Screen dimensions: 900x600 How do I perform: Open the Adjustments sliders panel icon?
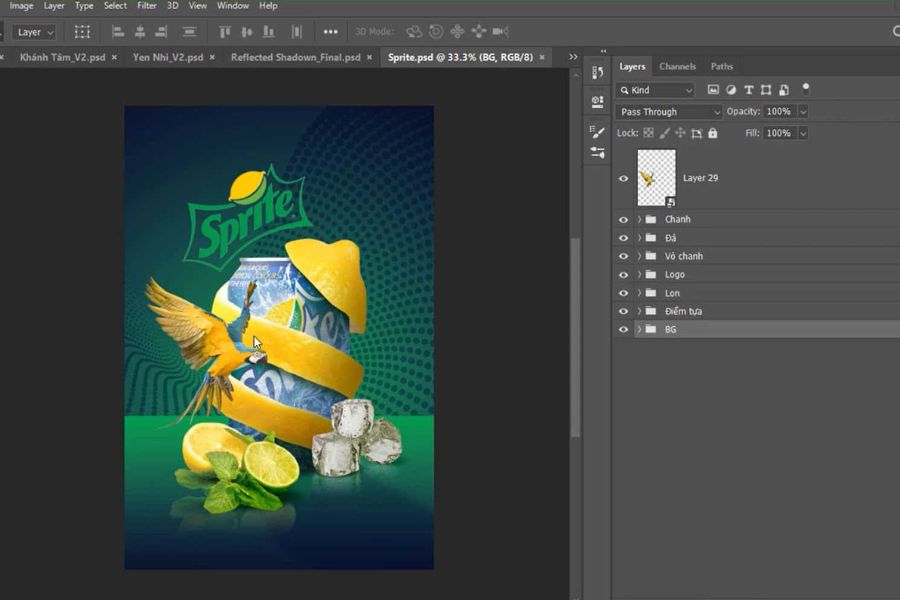(x=598, y=153)
